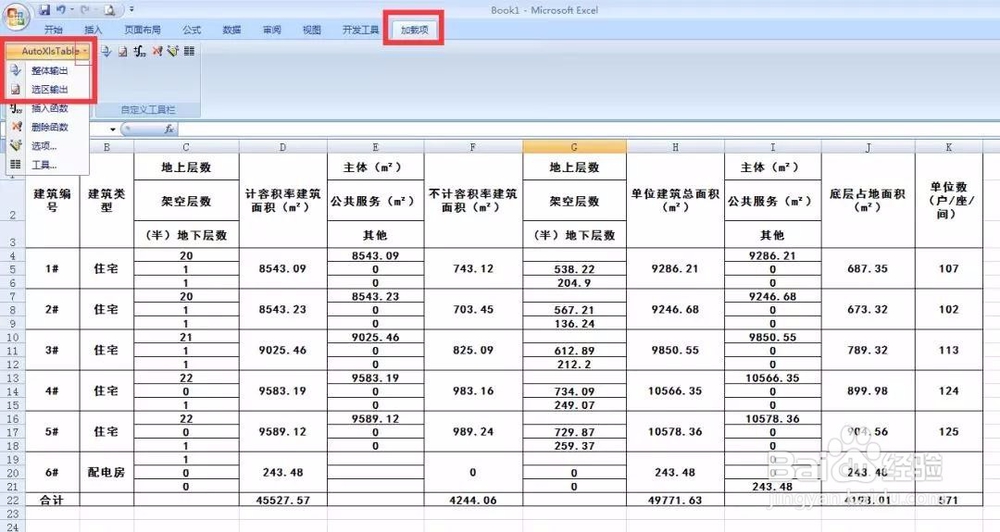Screen dimensions: 1000x532
Task: Switch to the 插入 ribbon tab
Action: [x=93, y=29]
